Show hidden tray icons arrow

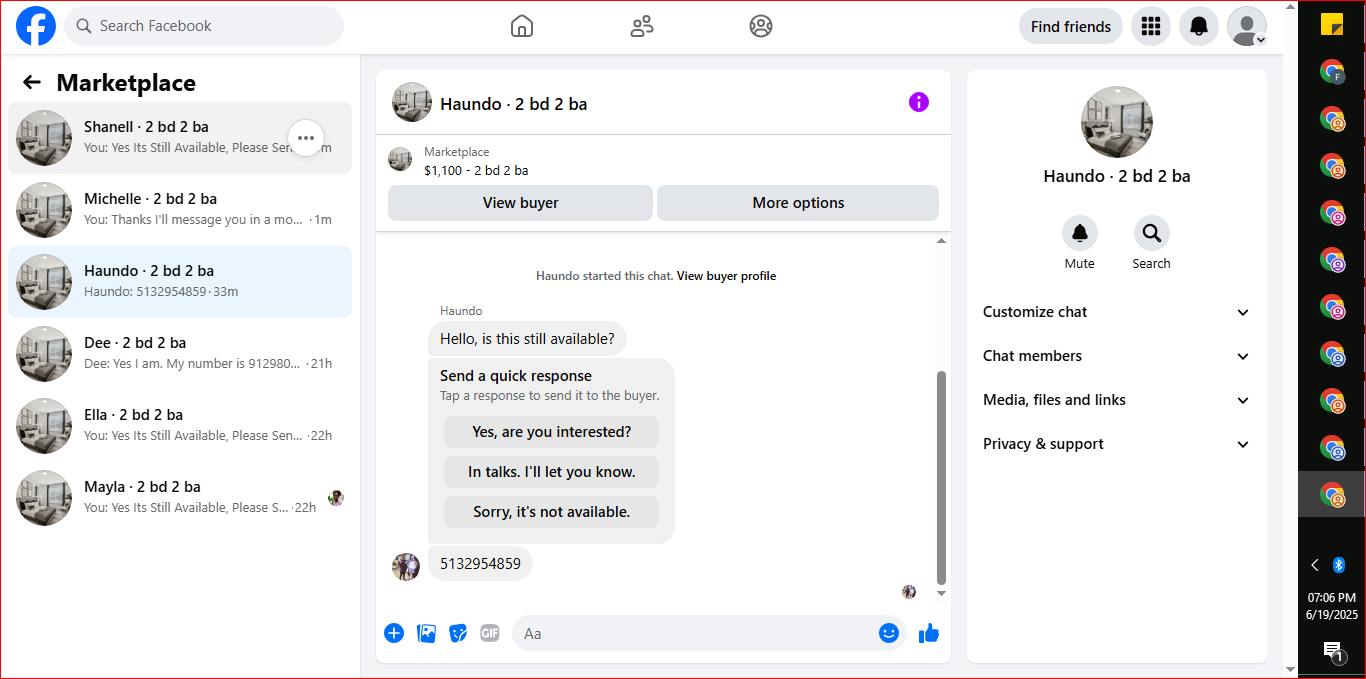coord(1315,565)
